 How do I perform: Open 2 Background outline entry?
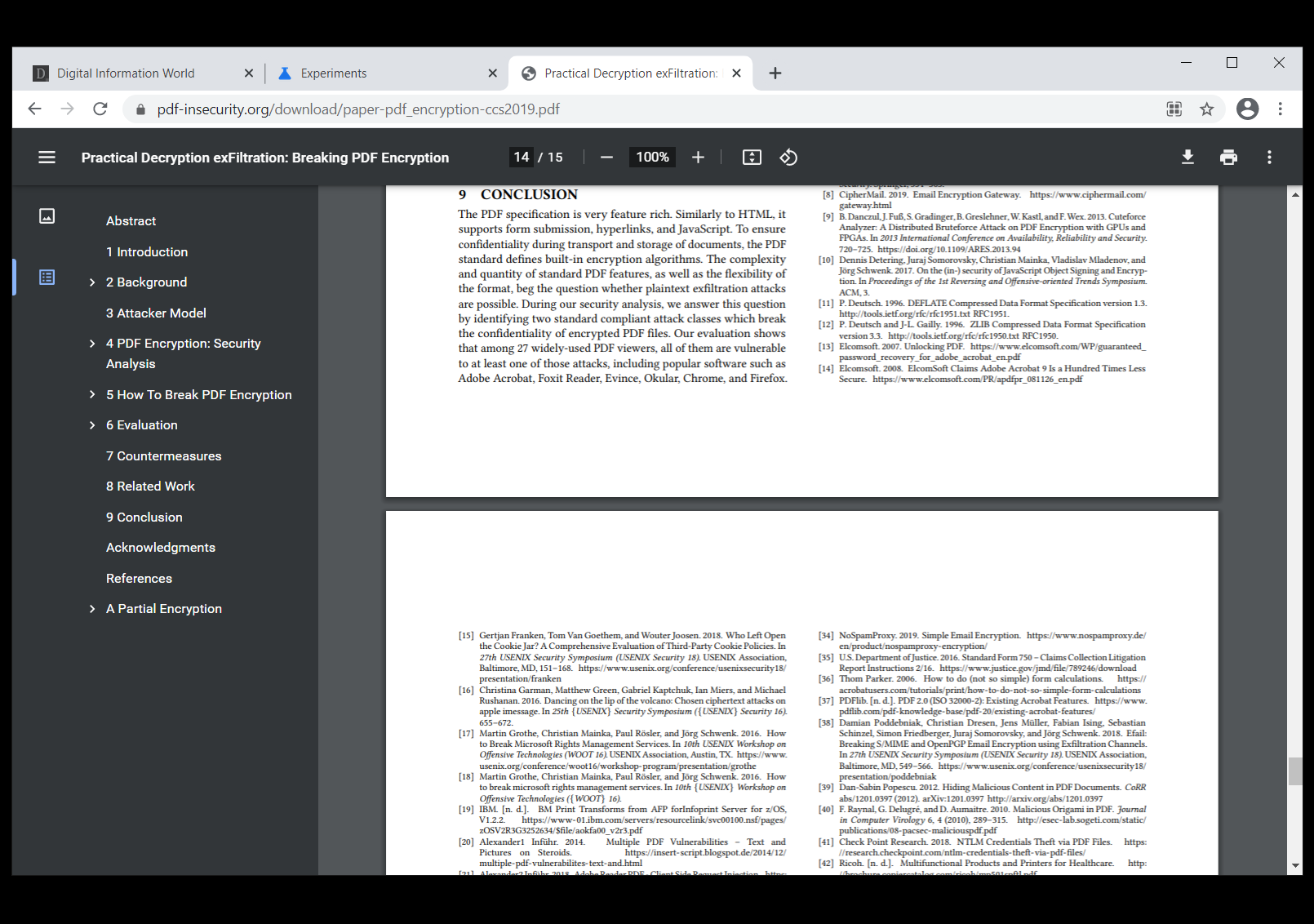click(146, 282)
